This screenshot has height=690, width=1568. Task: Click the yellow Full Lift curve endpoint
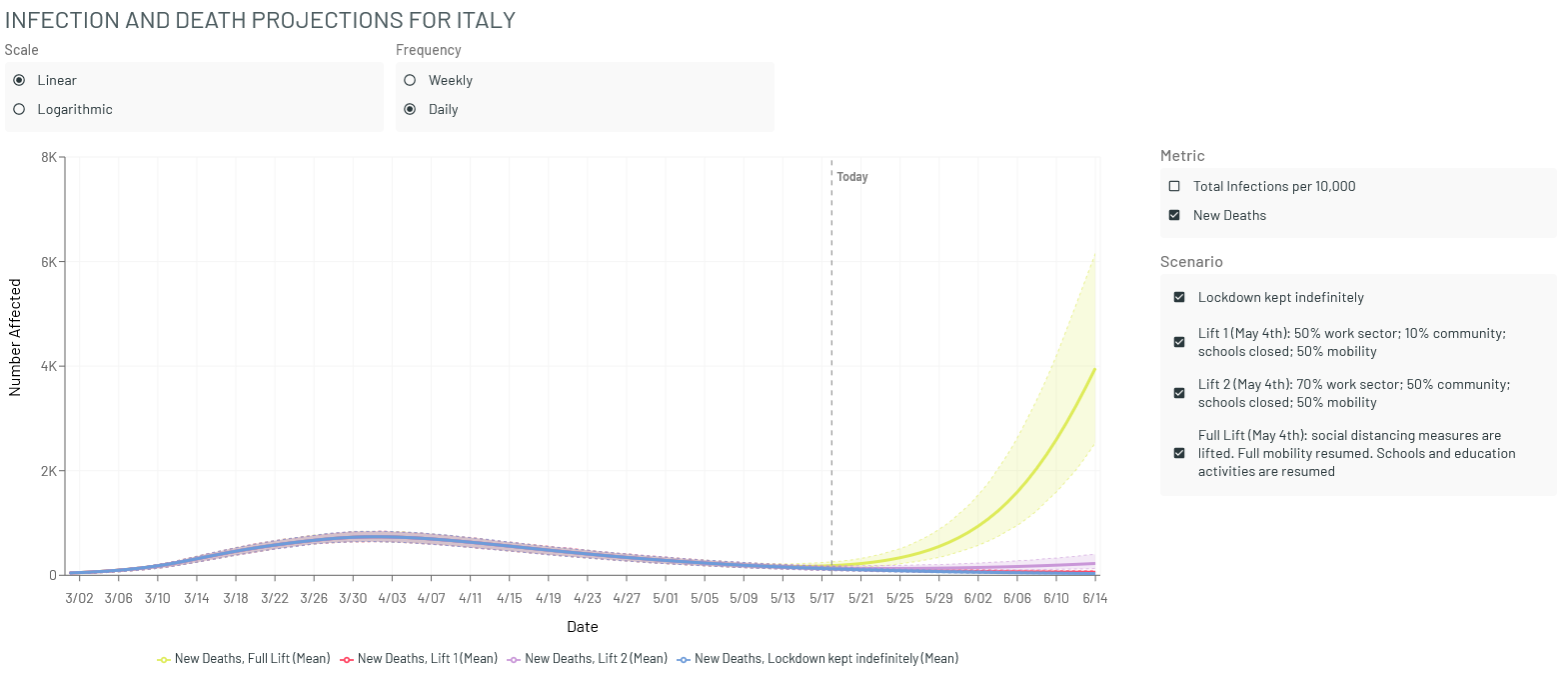coord(1095,369)
